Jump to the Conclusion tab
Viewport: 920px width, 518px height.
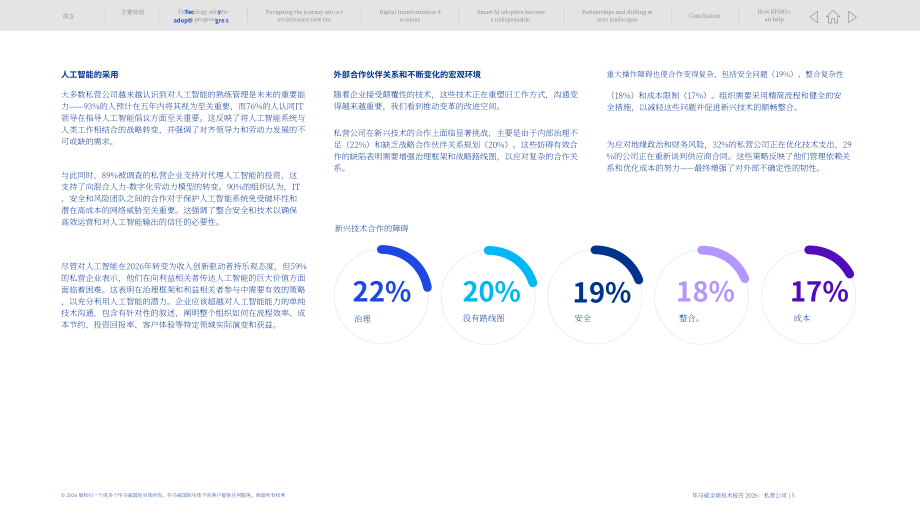tap(704, 16)
